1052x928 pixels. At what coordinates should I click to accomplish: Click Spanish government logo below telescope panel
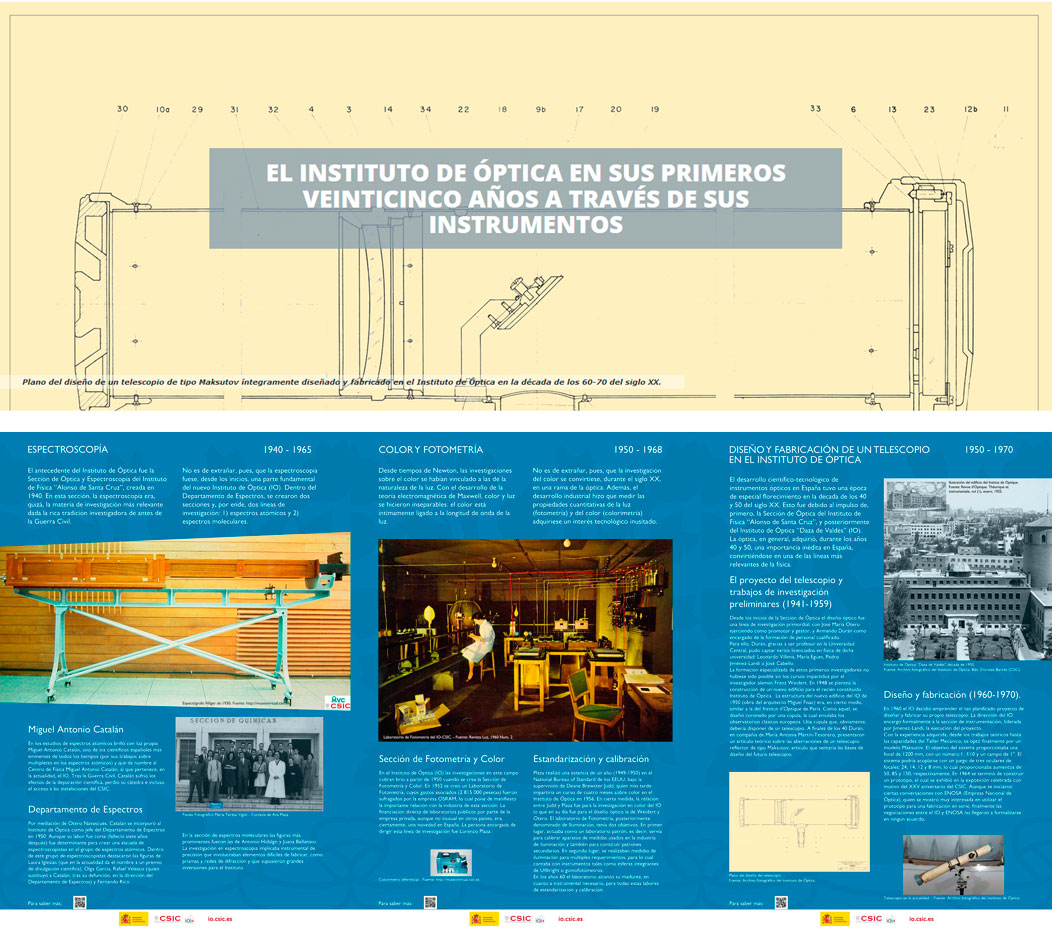(x=835, y=919)
